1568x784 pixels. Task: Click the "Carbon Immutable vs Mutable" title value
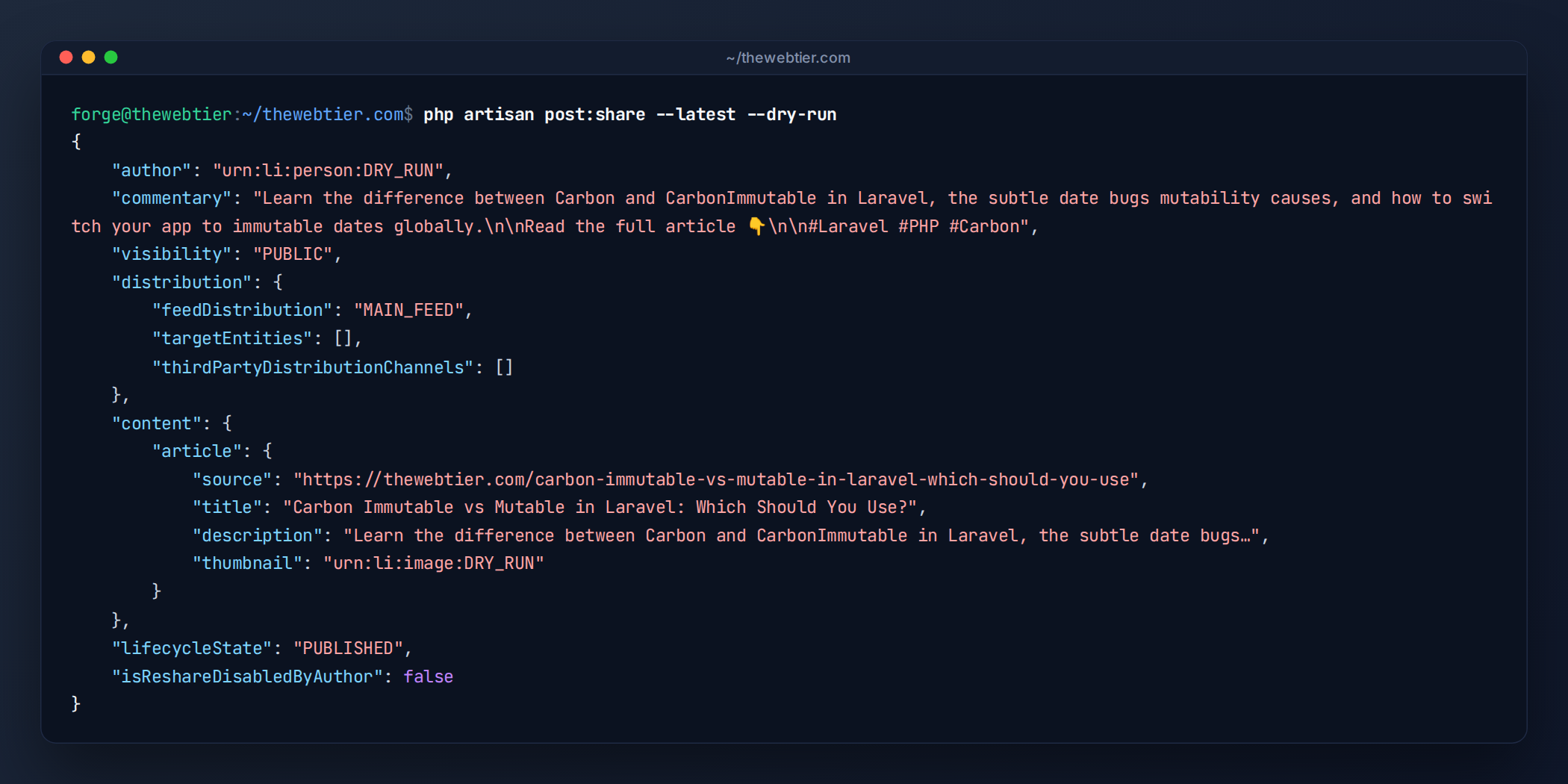(600, 507)
